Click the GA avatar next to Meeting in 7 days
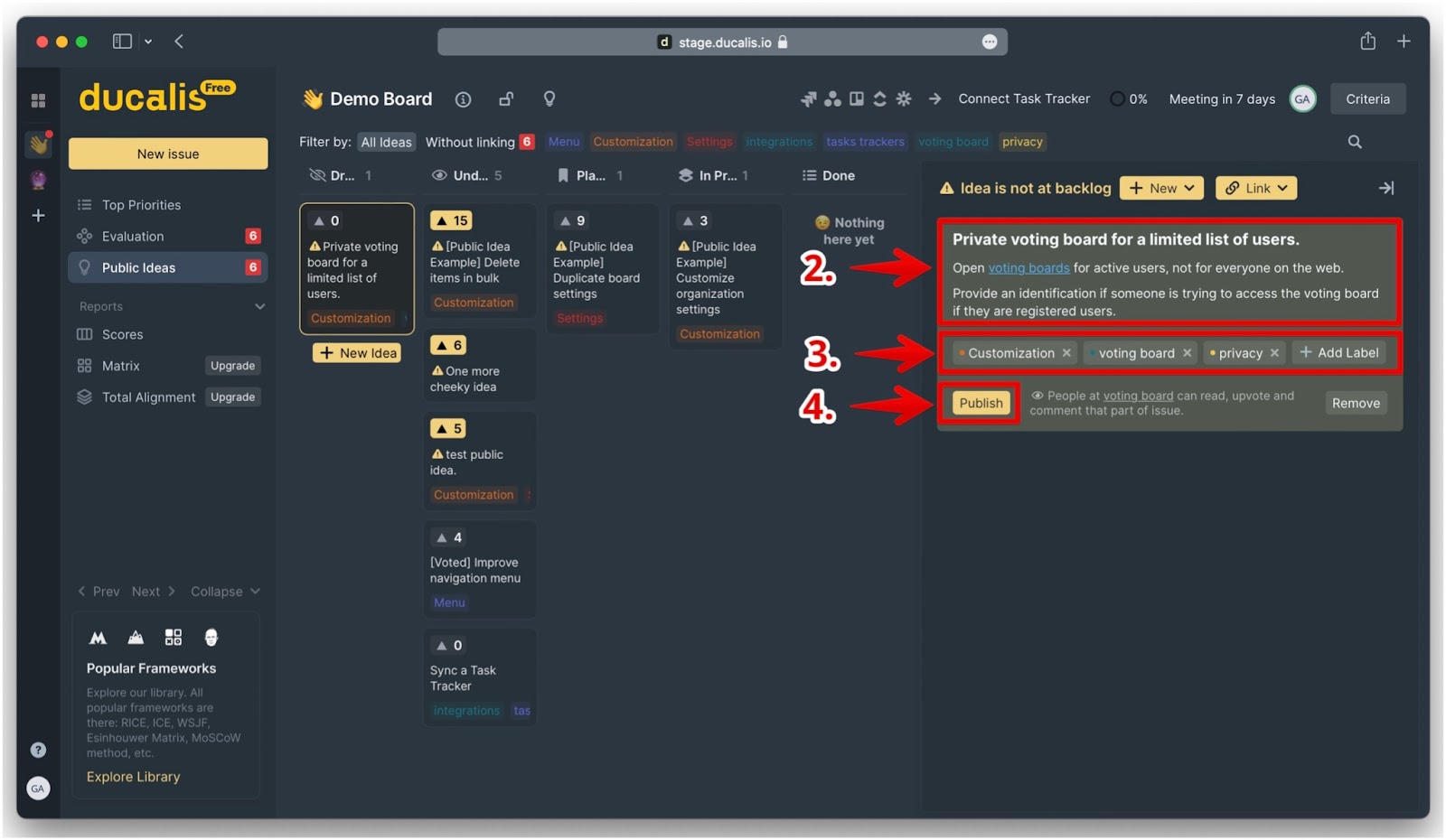The image size is (1446, 840). tap(1302, 99)
